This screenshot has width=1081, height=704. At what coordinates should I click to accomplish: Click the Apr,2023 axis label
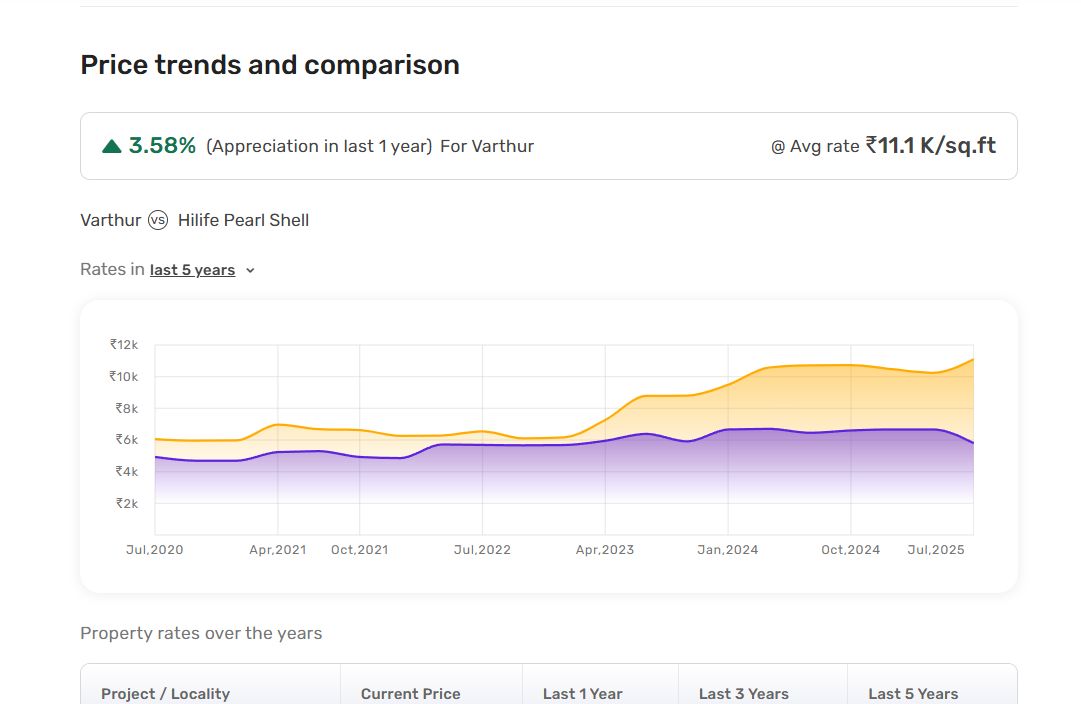(605, 550)
